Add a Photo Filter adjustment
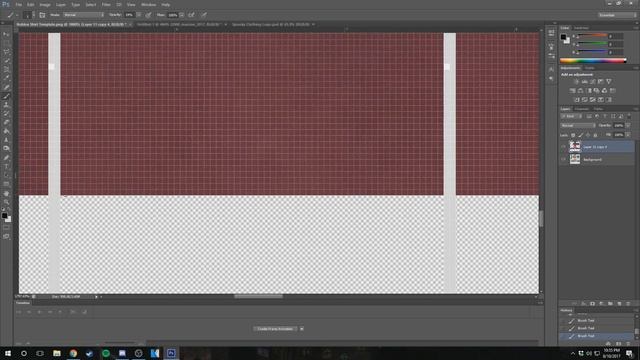 (x=596, y=91)
